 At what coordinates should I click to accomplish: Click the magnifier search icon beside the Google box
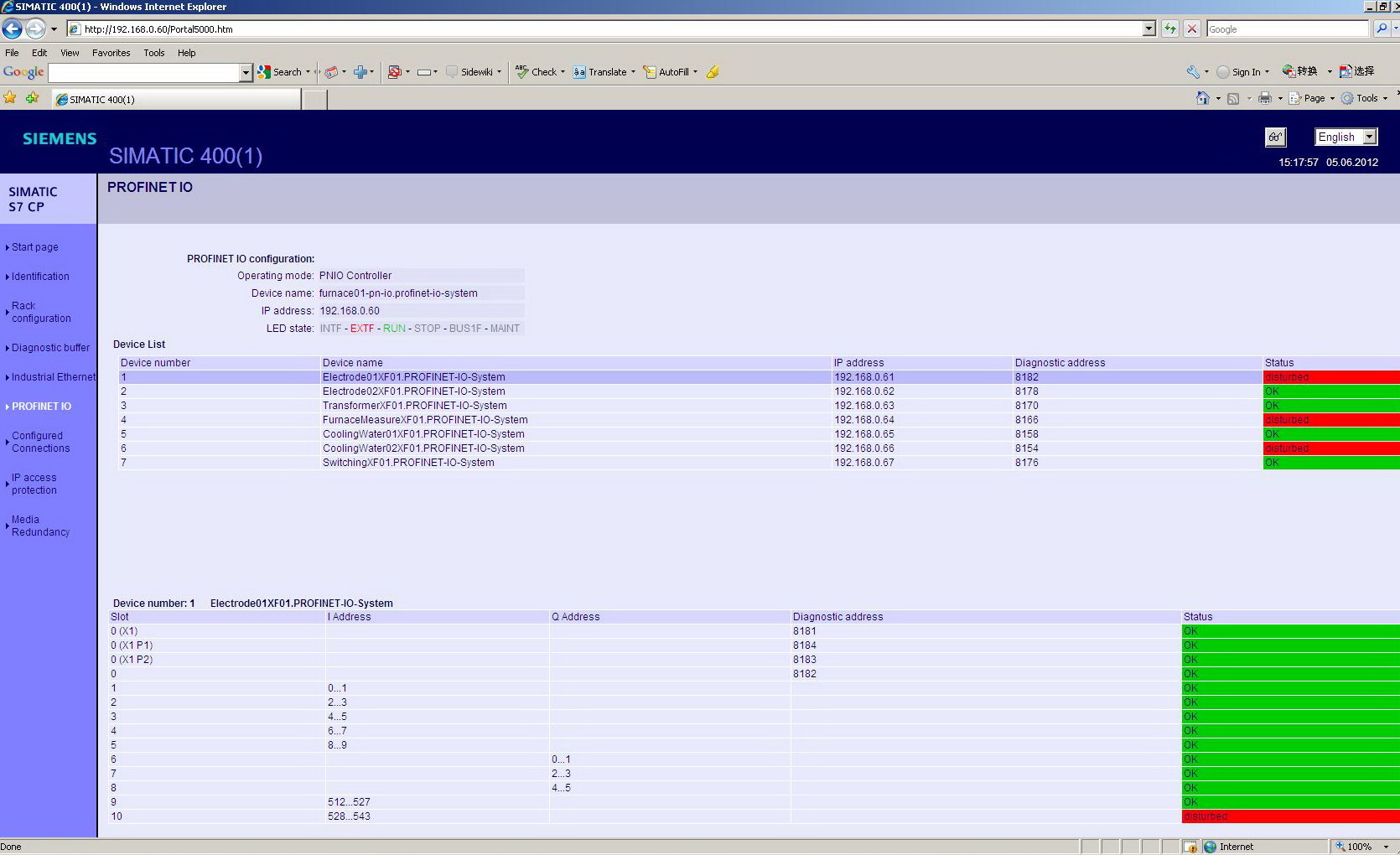1382,29
